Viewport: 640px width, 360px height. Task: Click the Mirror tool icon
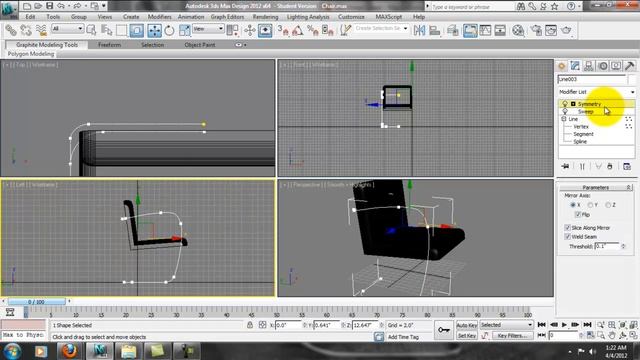(x=420, y=30)
